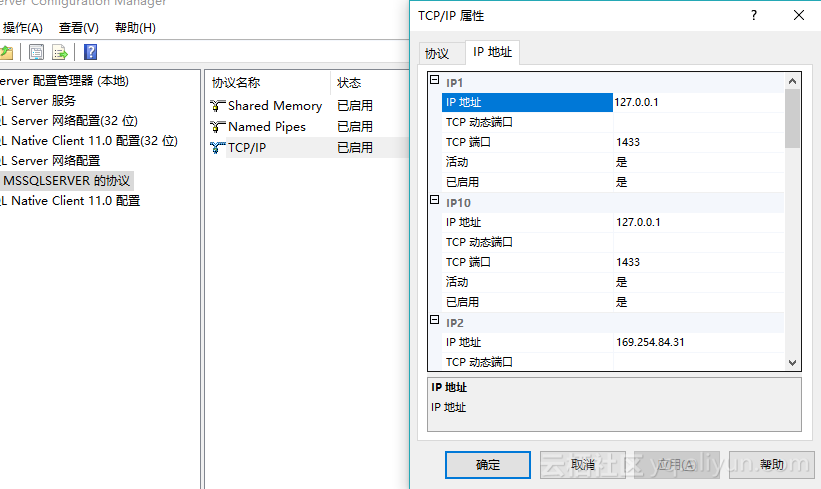Click the highlighted IP 地址 label under IP1
Screen dimensions: 821x489
(x=527, y=102)
